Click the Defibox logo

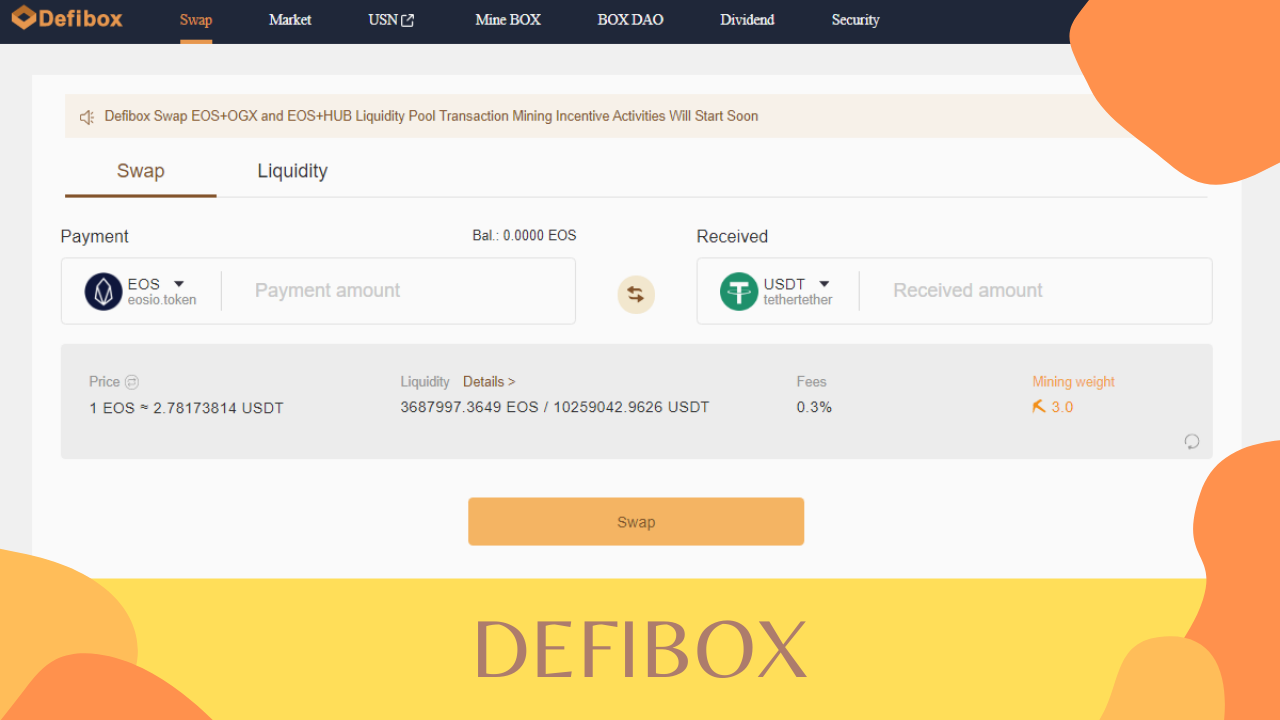tap(67, 18)
